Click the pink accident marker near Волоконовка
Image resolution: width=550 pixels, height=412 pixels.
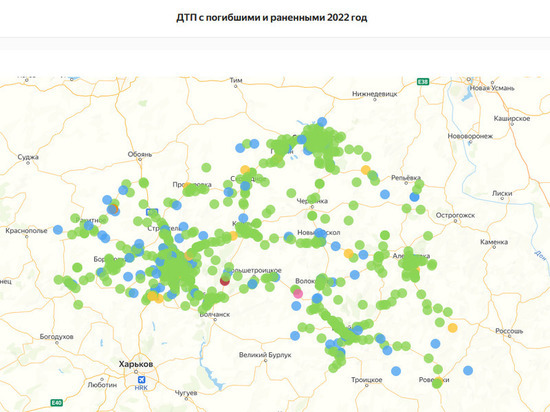coord(298,293)
